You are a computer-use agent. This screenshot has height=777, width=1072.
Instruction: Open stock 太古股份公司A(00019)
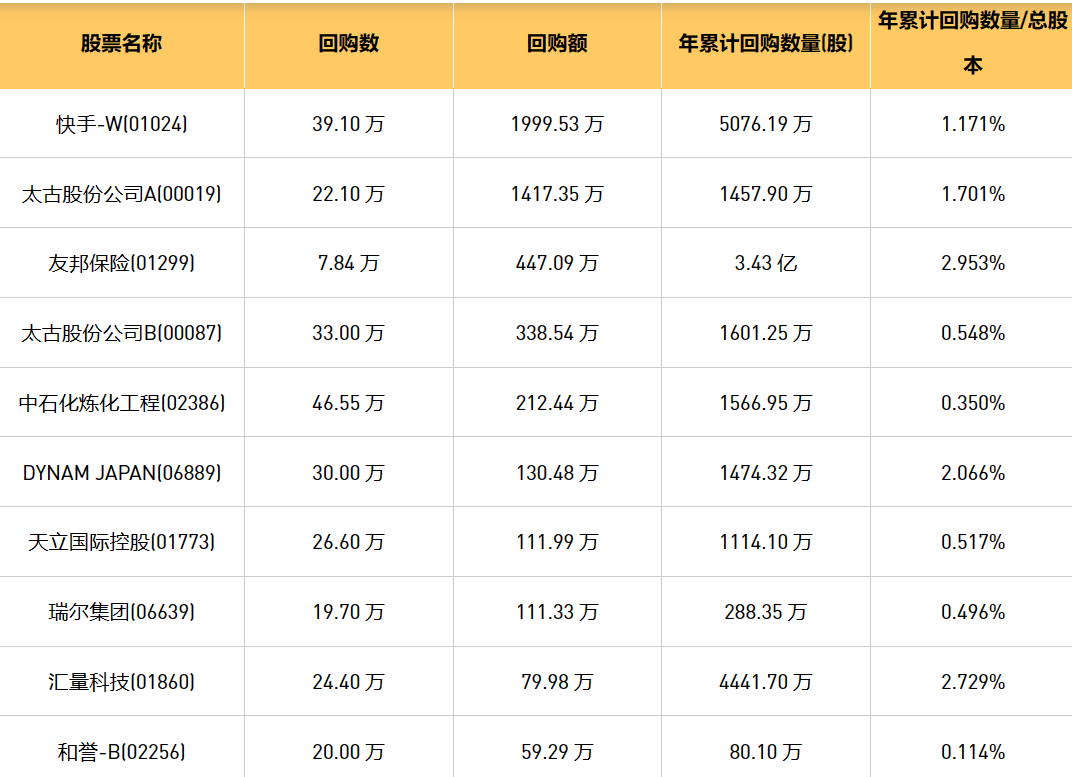122,194
